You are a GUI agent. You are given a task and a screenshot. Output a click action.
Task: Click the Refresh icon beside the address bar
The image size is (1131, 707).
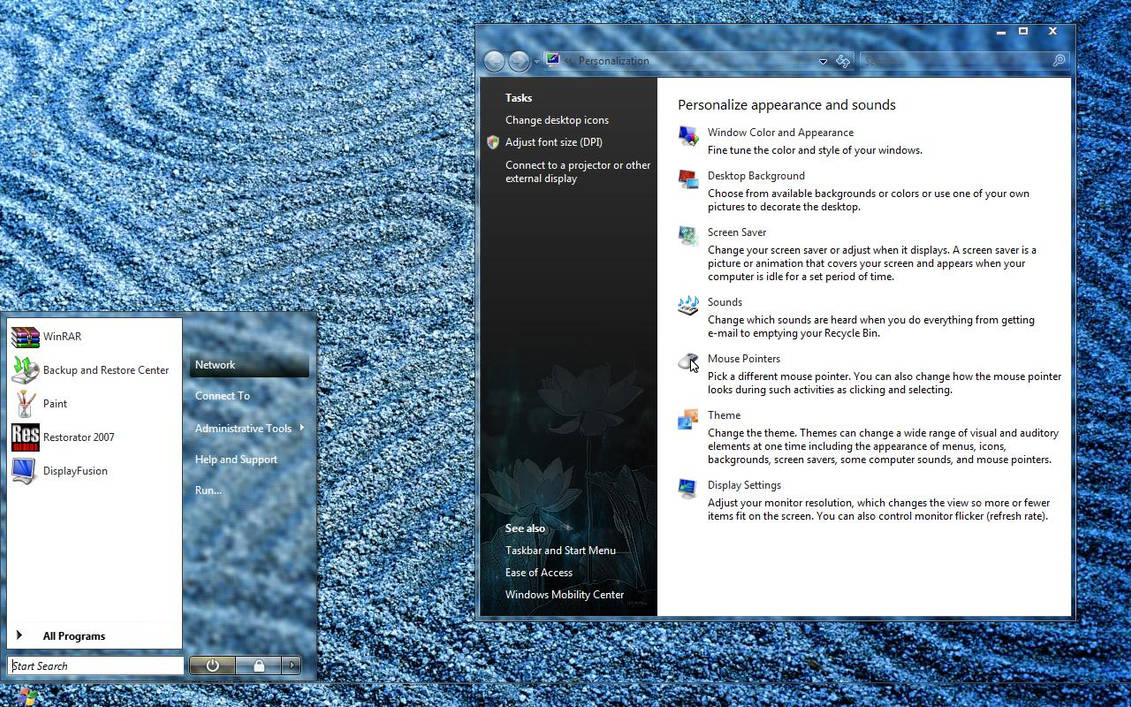pos(843,61)
